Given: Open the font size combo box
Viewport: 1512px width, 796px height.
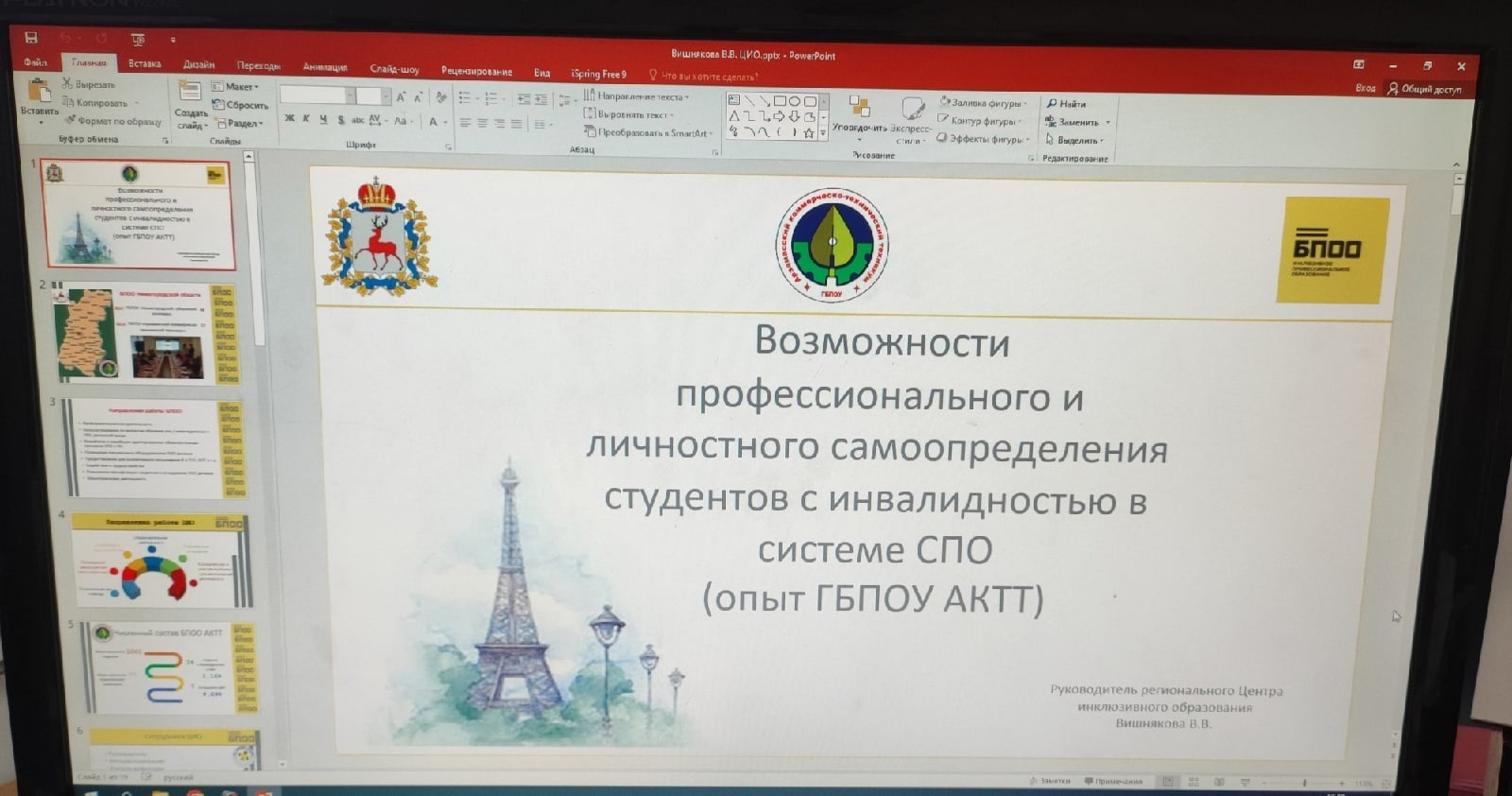Looking at the screenshot, I should tap(373, 95).
